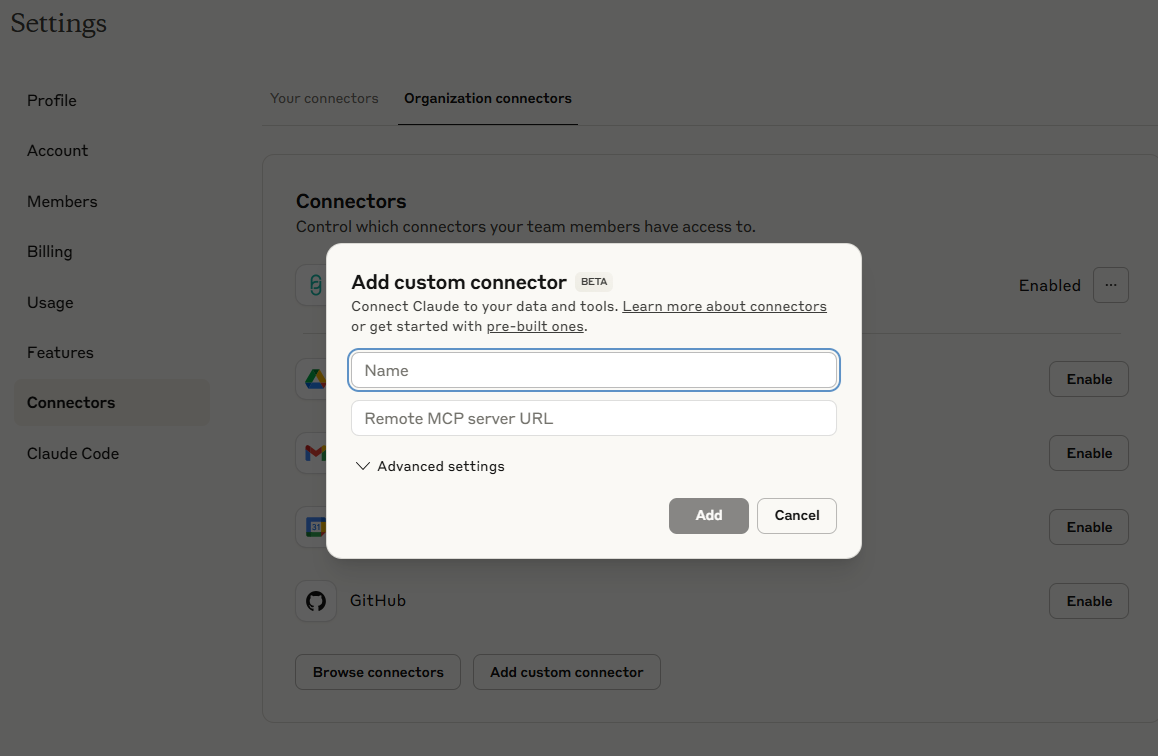Follow the pre-built ones link
This screenshot has width=1158, height=756.
click(535, 326)
